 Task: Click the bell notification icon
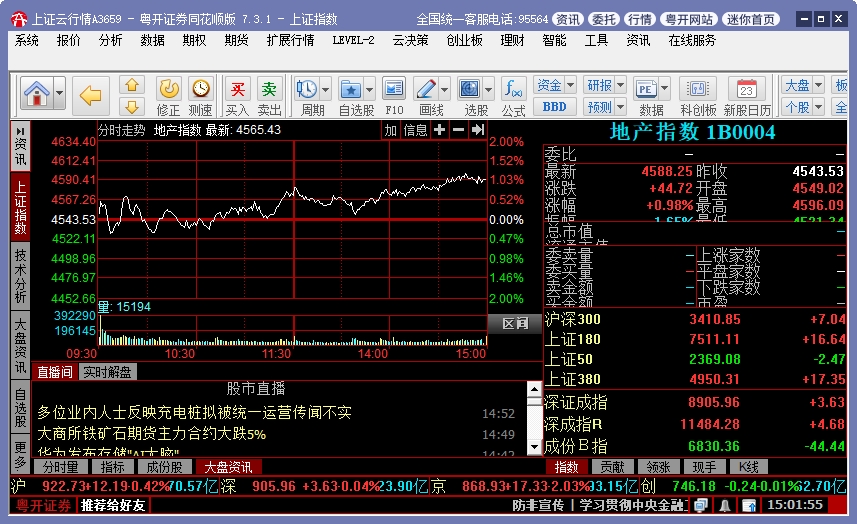725,506
